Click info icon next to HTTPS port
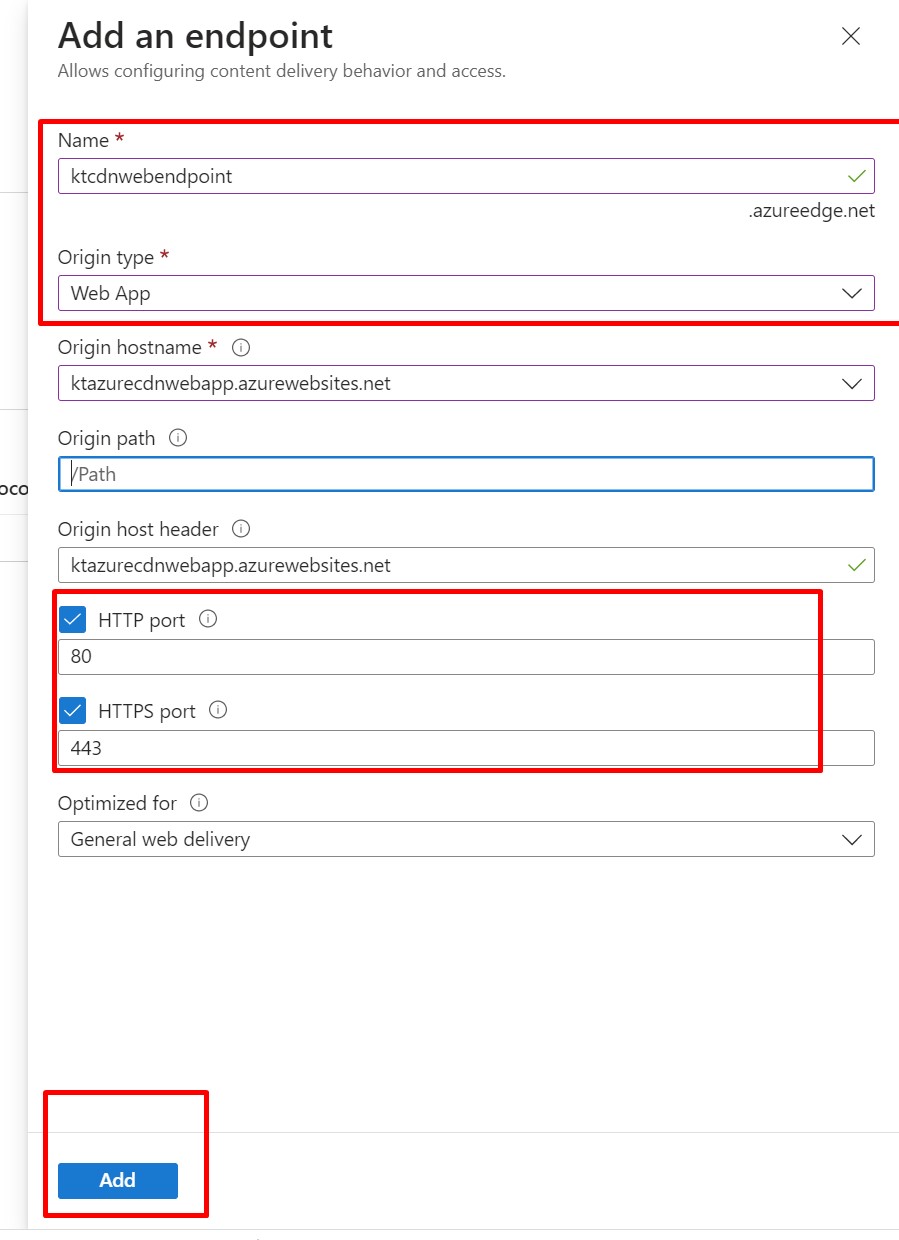Image resolution: width=899 pixels, height=1240 pixels. [x=219, y=710]
